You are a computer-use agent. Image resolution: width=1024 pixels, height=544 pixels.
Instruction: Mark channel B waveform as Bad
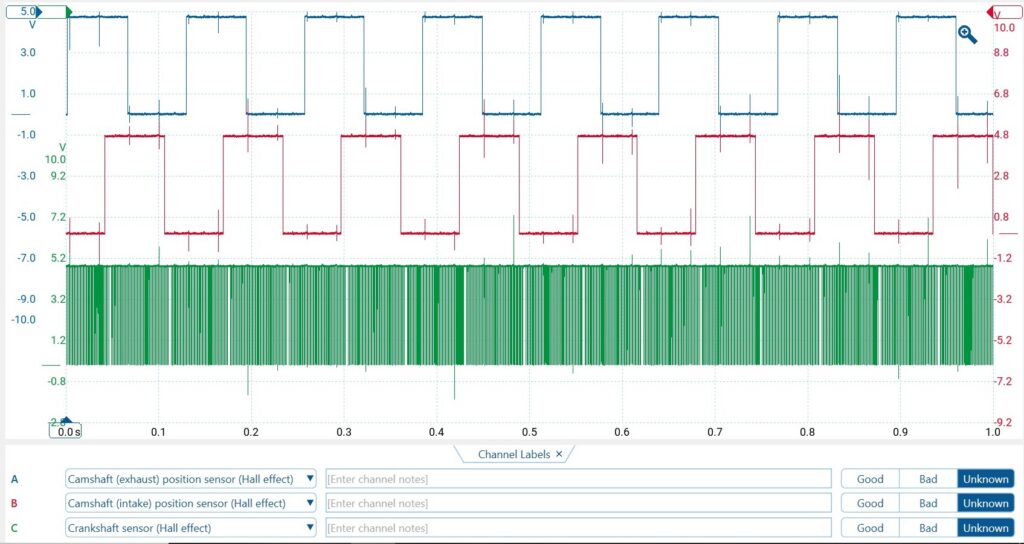click(928, 503)
